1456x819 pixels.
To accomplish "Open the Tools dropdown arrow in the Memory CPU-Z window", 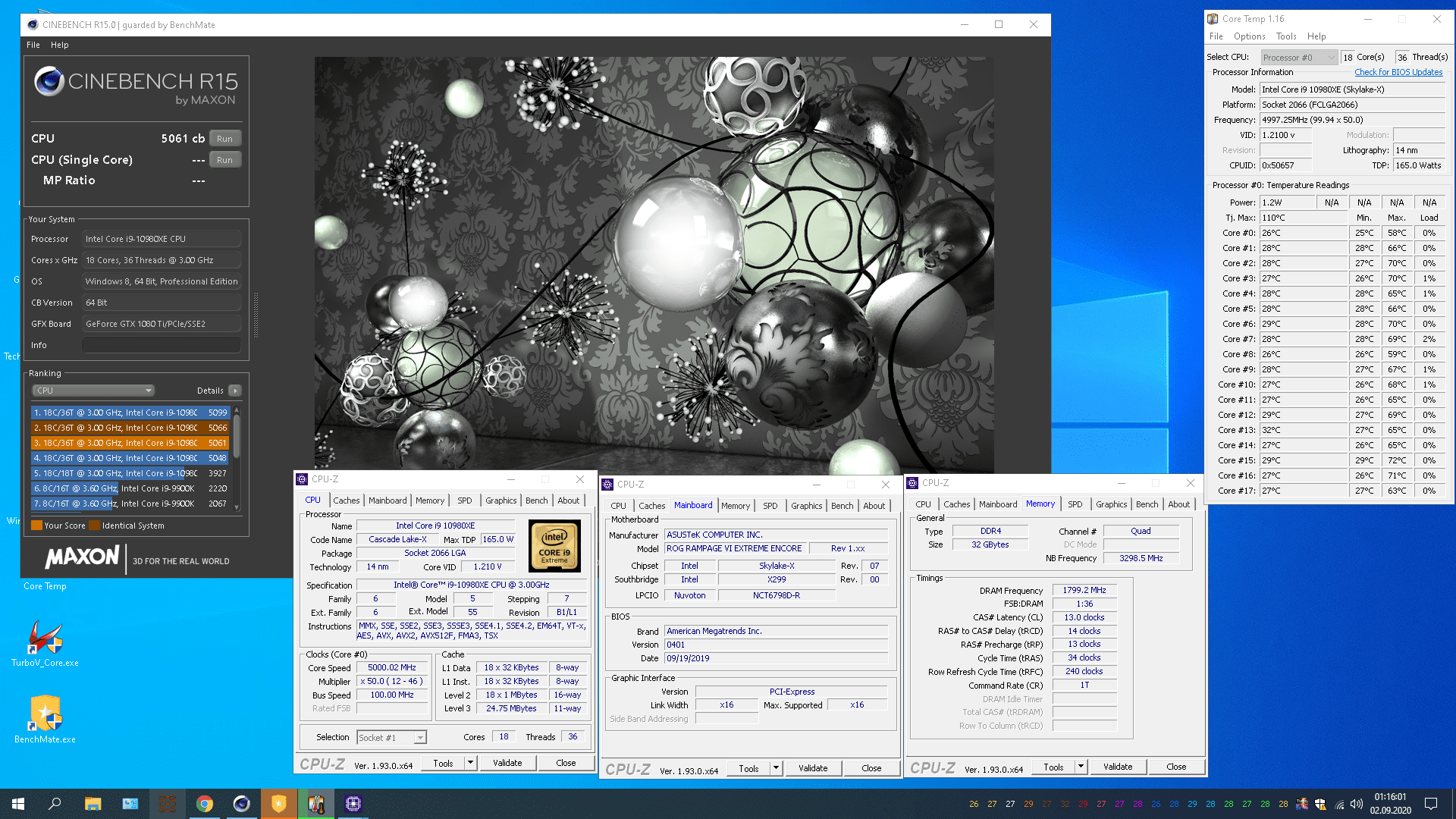I will tap(1081, 767).
